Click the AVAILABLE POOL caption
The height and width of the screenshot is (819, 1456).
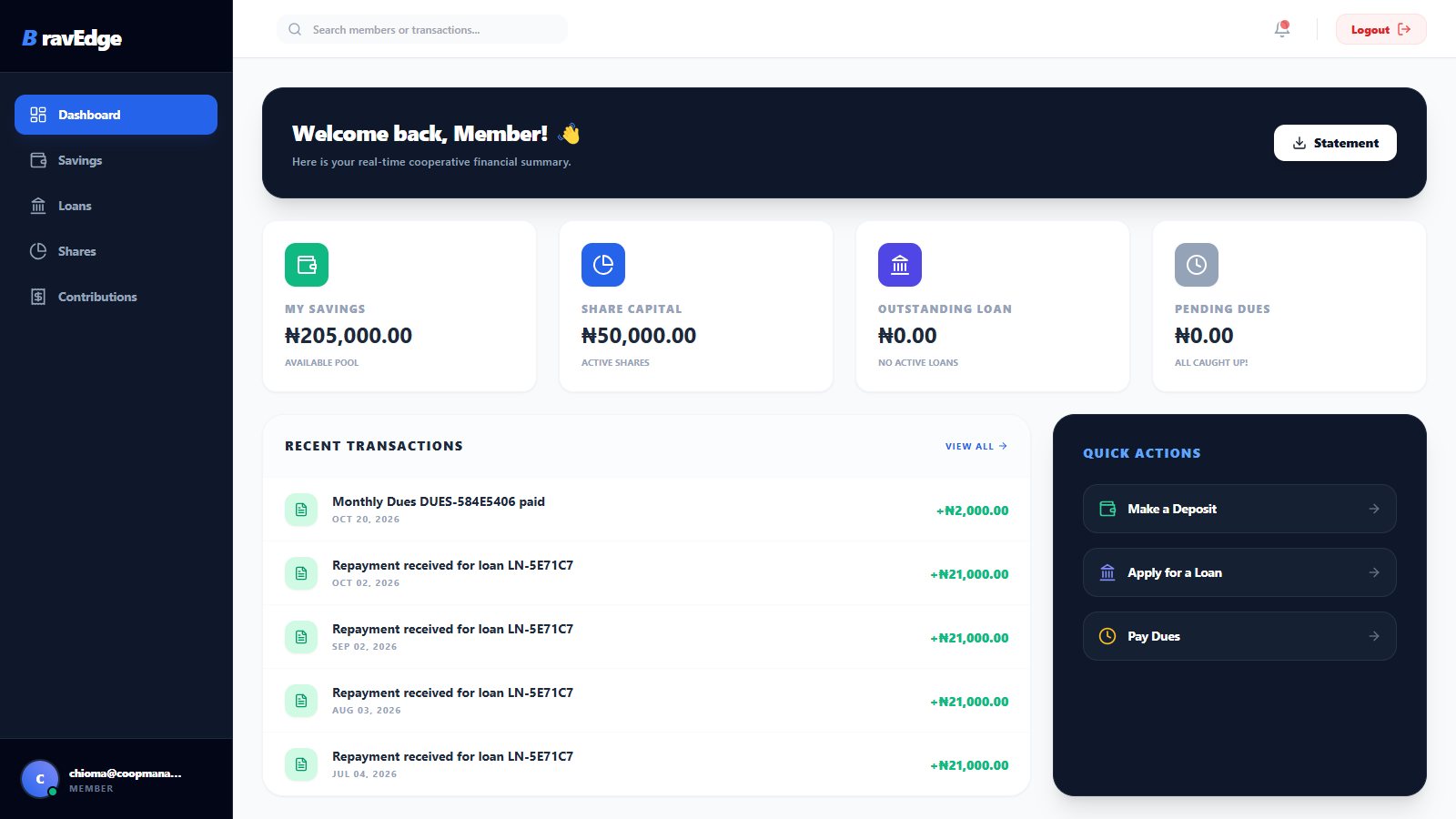(321, 363)
